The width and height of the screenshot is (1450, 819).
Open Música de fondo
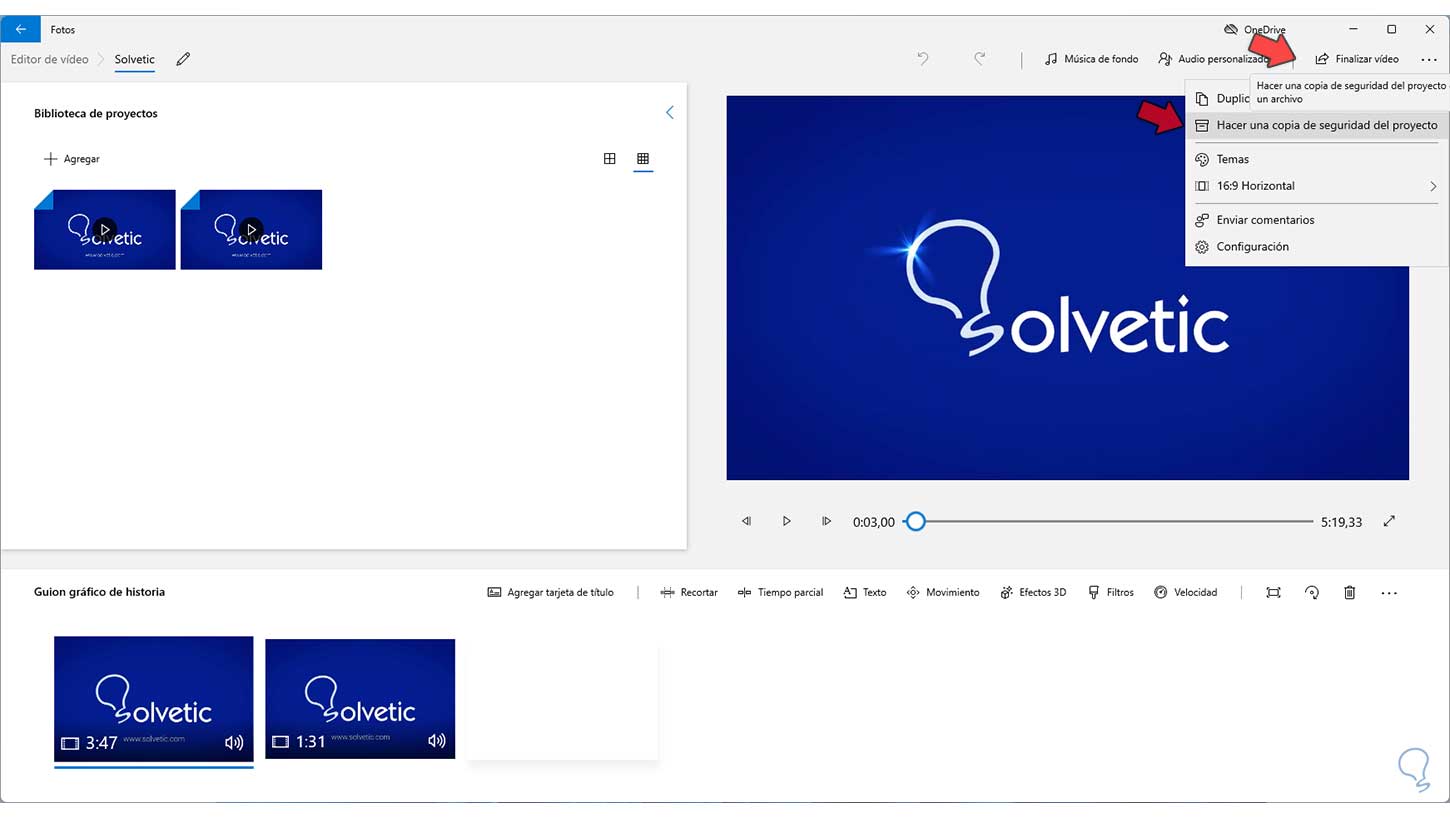[1091, 59]
